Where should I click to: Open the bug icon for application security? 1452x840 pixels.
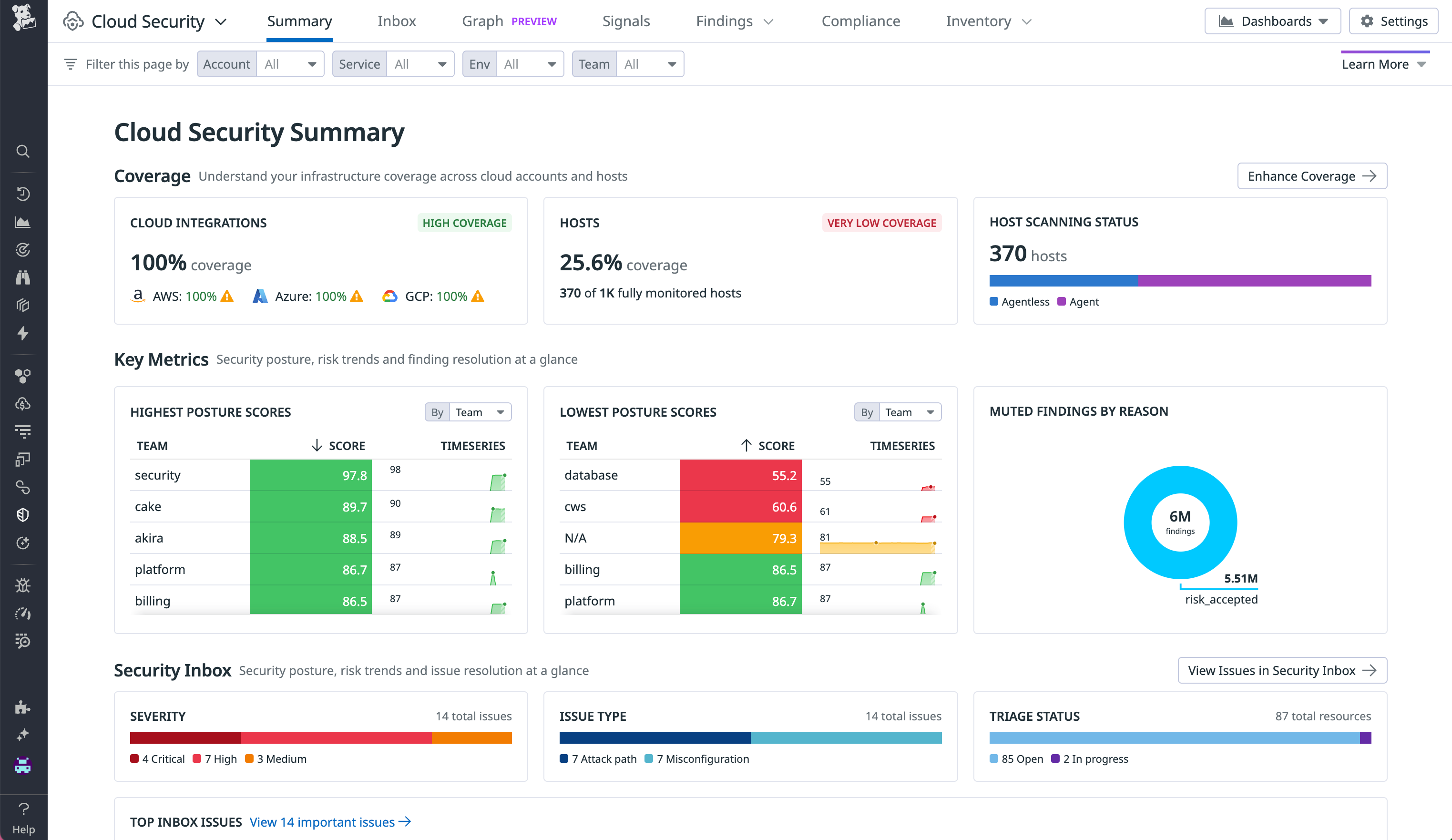(x=23, y=585)
